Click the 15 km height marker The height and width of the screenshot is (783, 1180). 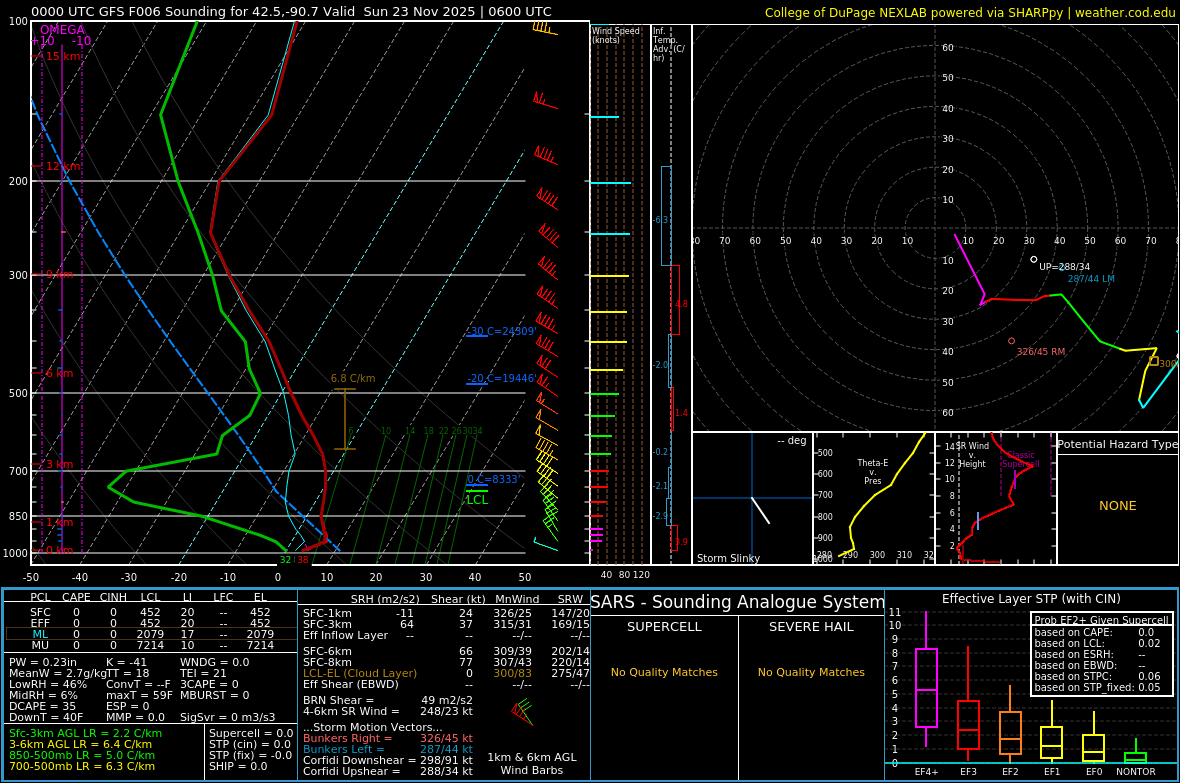pos(63,56)
